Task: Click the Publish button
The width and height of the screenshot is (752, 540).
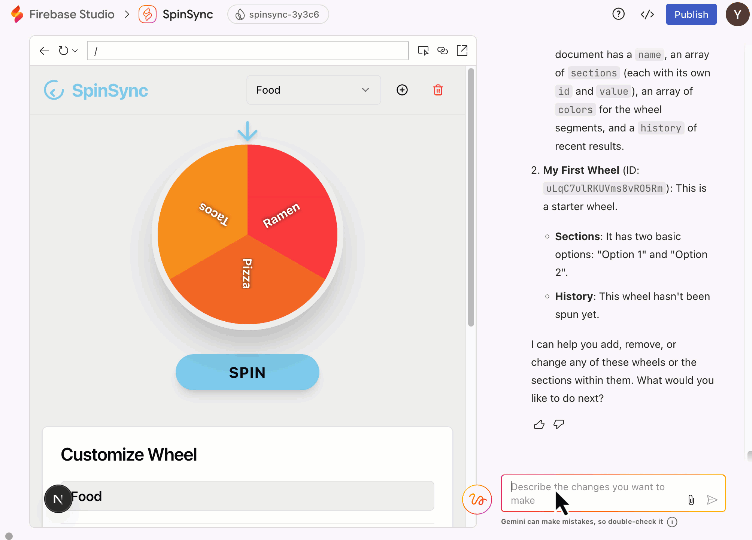Action: click(x=691, y=14)
